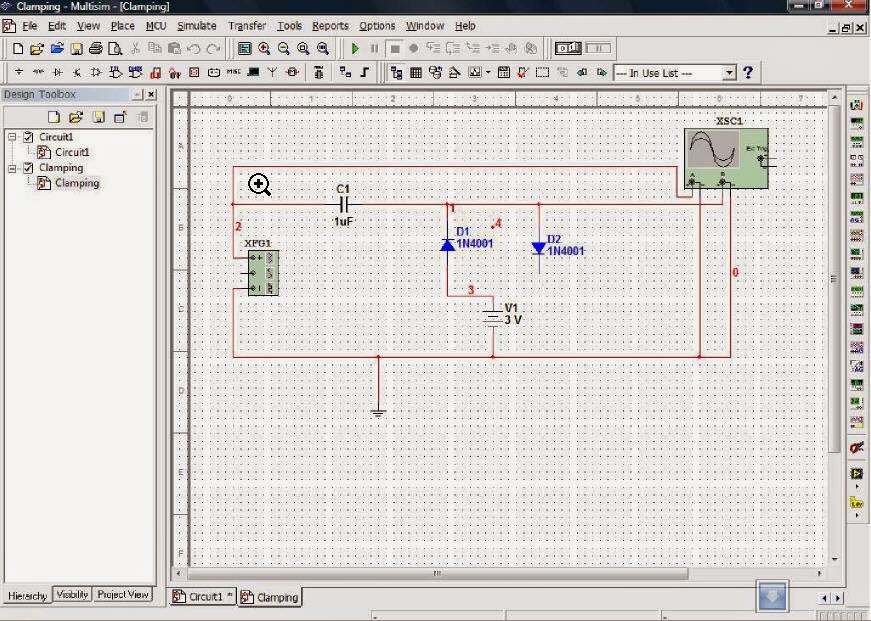The height and width of the screenshot is (621, 871).
Task: Place a source component
Action: (x=19, y=73)
